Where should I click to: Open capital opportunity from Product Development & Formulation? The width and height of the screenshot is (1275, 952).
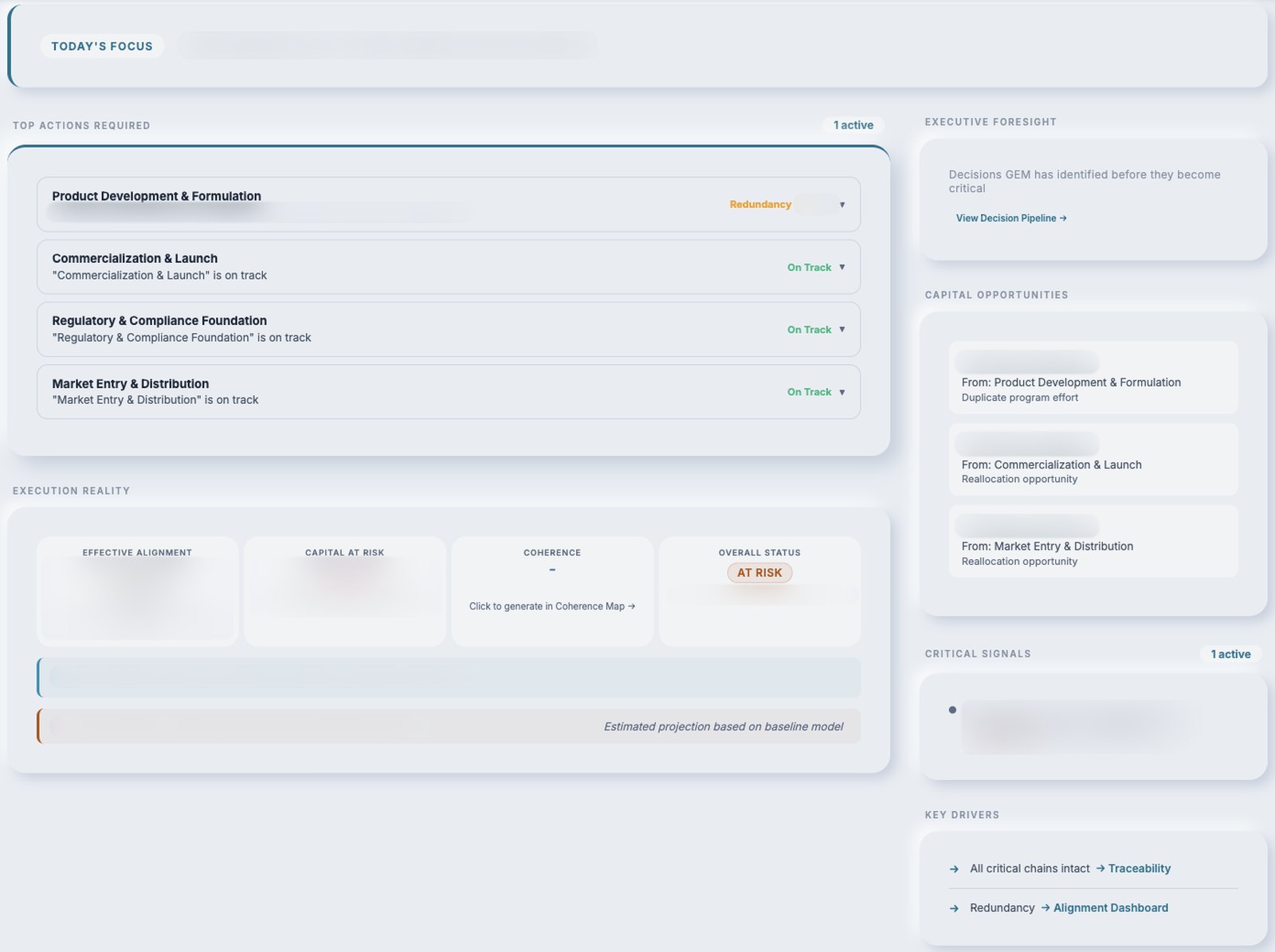tap(1093, 378)
